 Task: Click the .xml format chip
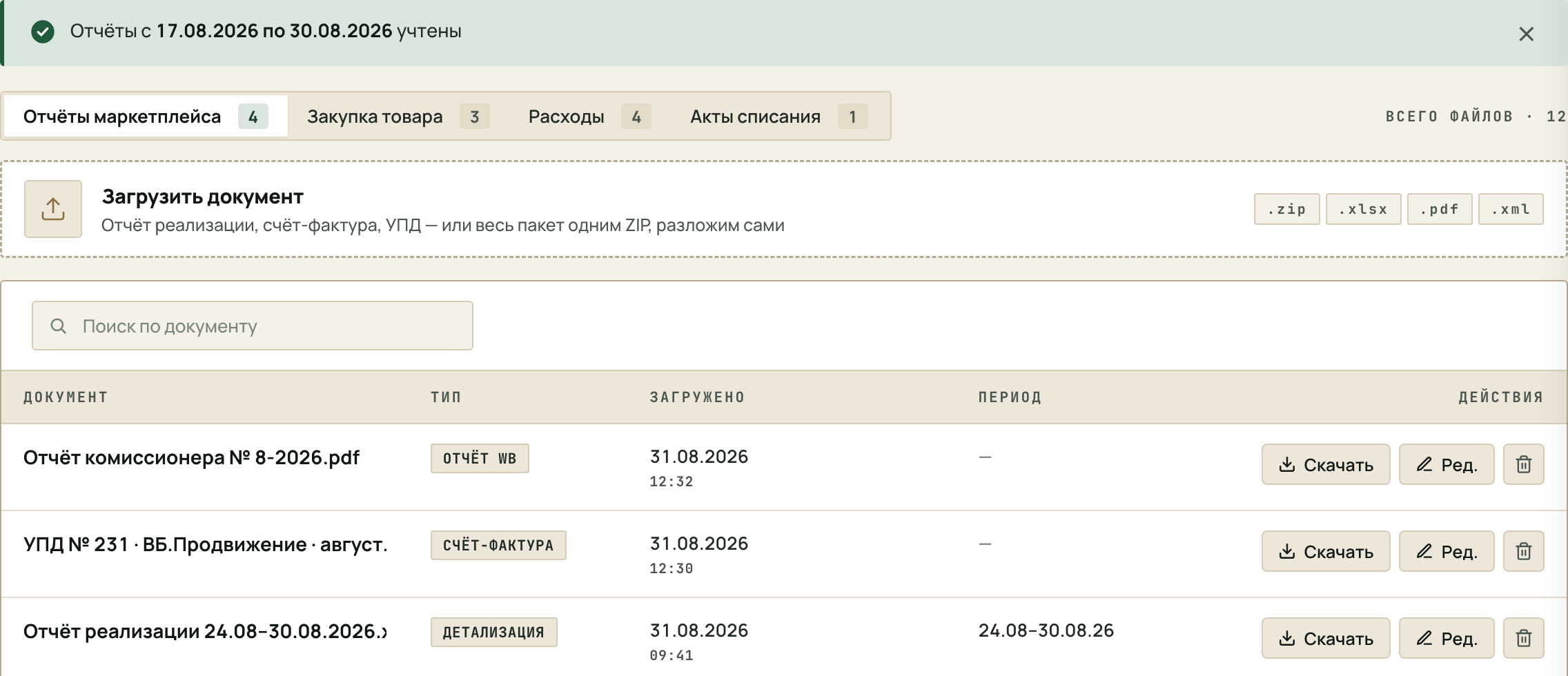coord(1511,209)
